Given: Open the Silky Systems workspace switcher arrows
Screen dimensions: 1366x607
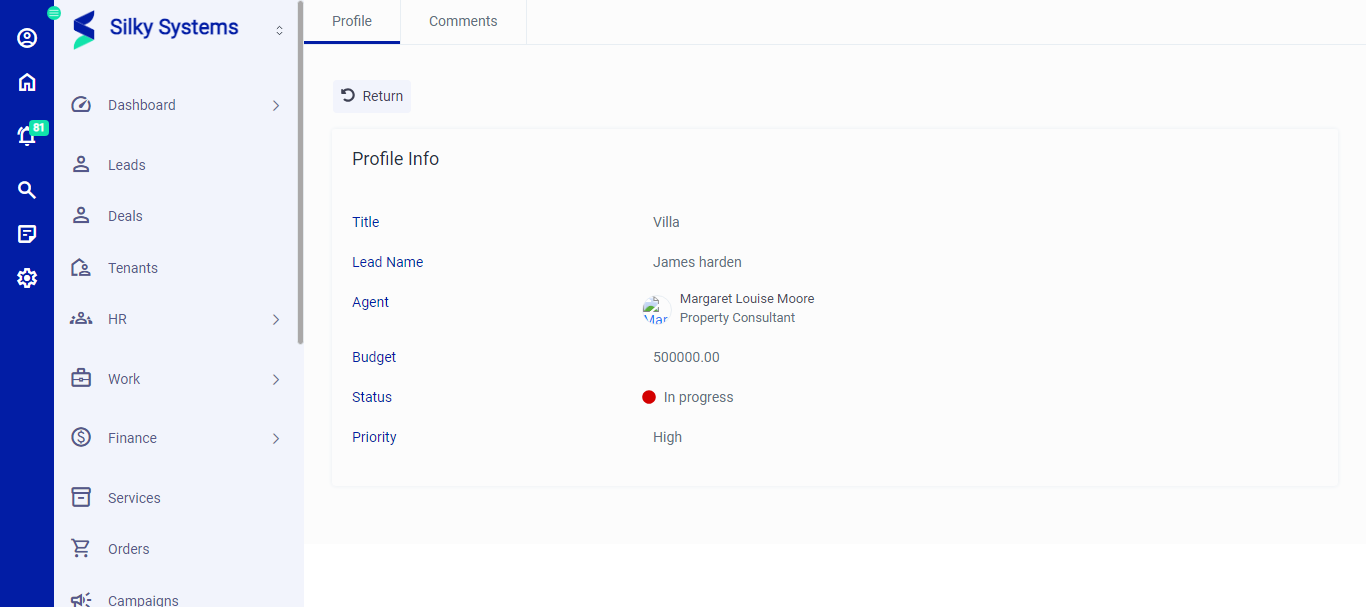Looking at the screenshot, I should 280,31.
